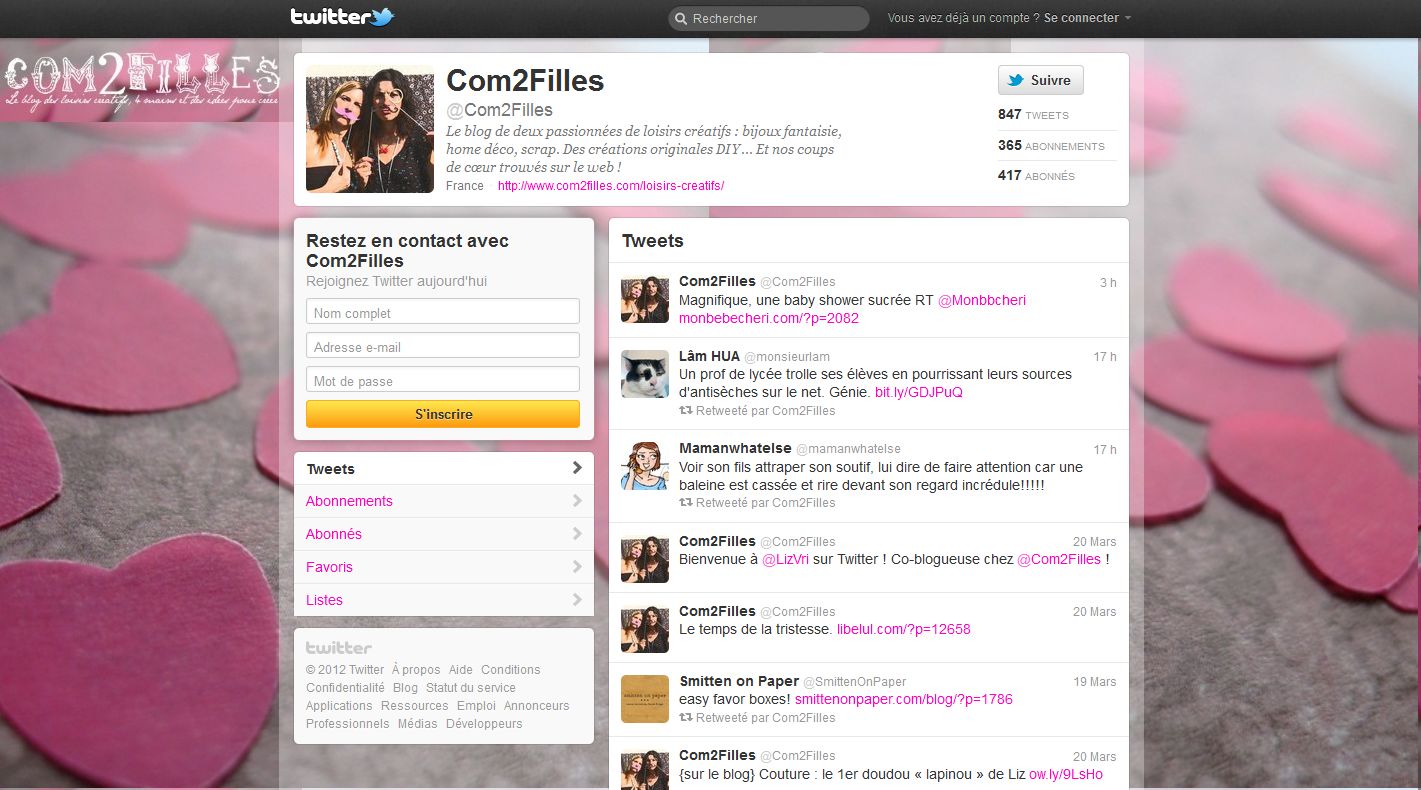Open Listes in sidebar menu
The width and height of the screenshot is (1421, 790).
(x=444, y=600)
